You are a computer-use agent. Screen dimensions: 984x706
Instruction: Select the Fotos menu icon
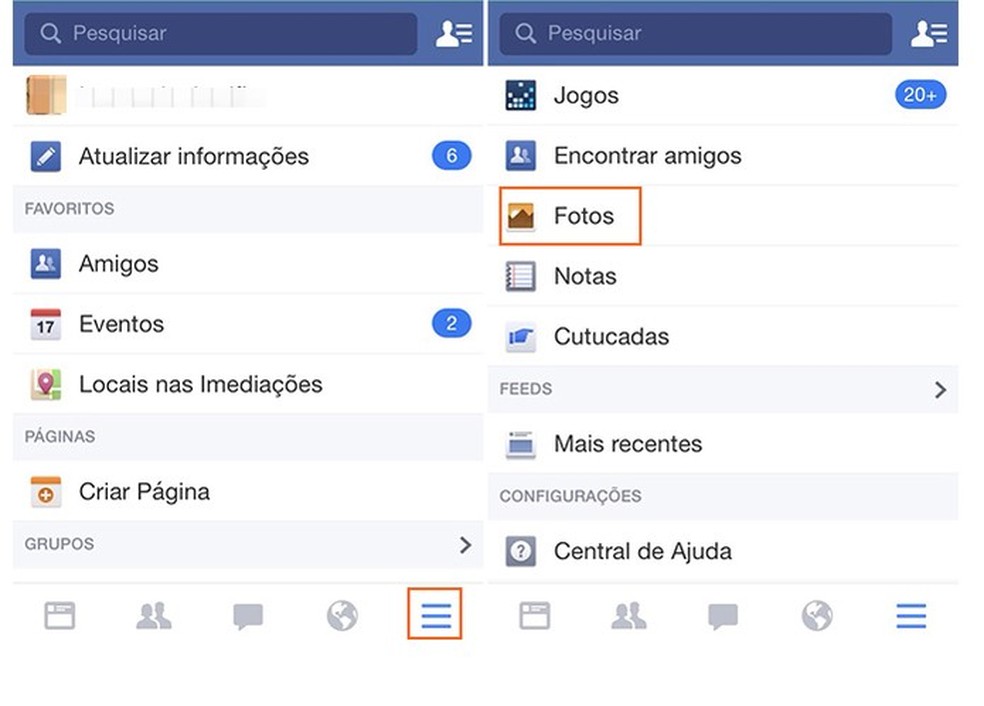520,215
